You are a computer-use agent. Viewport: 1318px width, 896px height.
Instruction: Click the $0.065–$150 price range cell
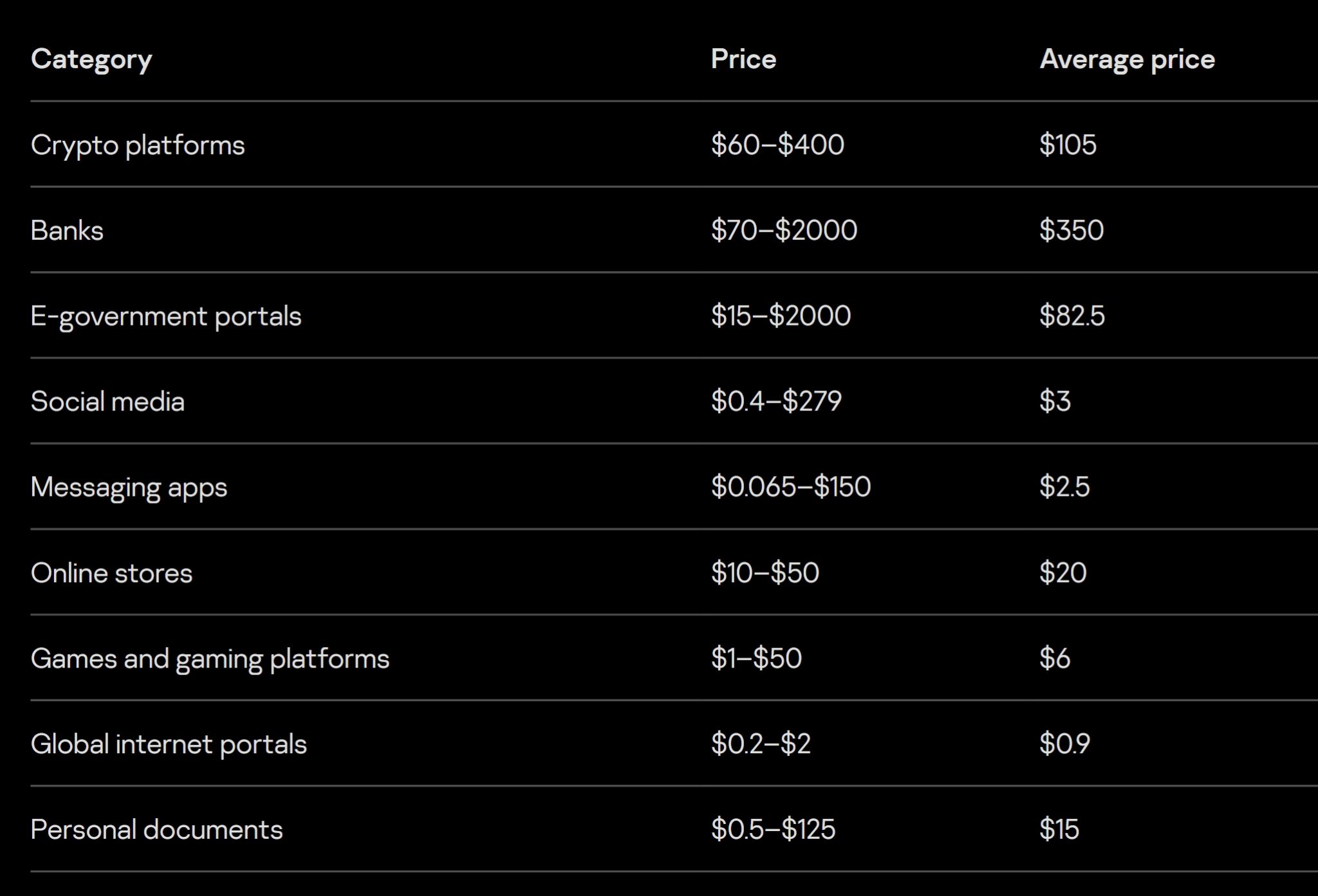click(x=791, y=487)
